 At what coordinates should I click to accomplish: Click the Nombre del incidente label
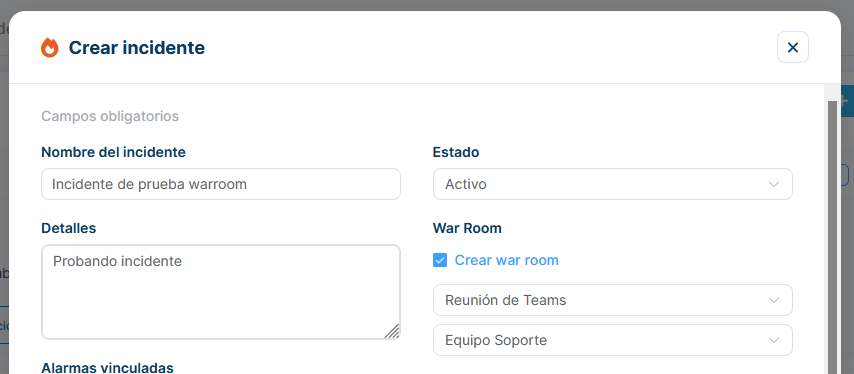pyautogui.click(x=113, y=152)
